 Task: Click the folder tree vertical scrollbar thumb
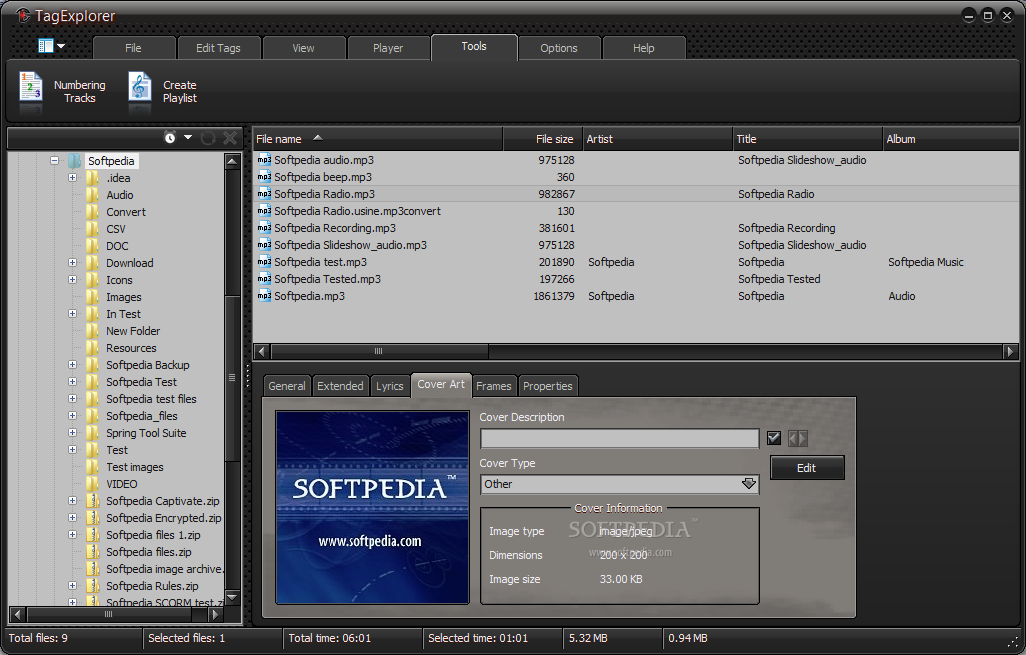(232, 378)
